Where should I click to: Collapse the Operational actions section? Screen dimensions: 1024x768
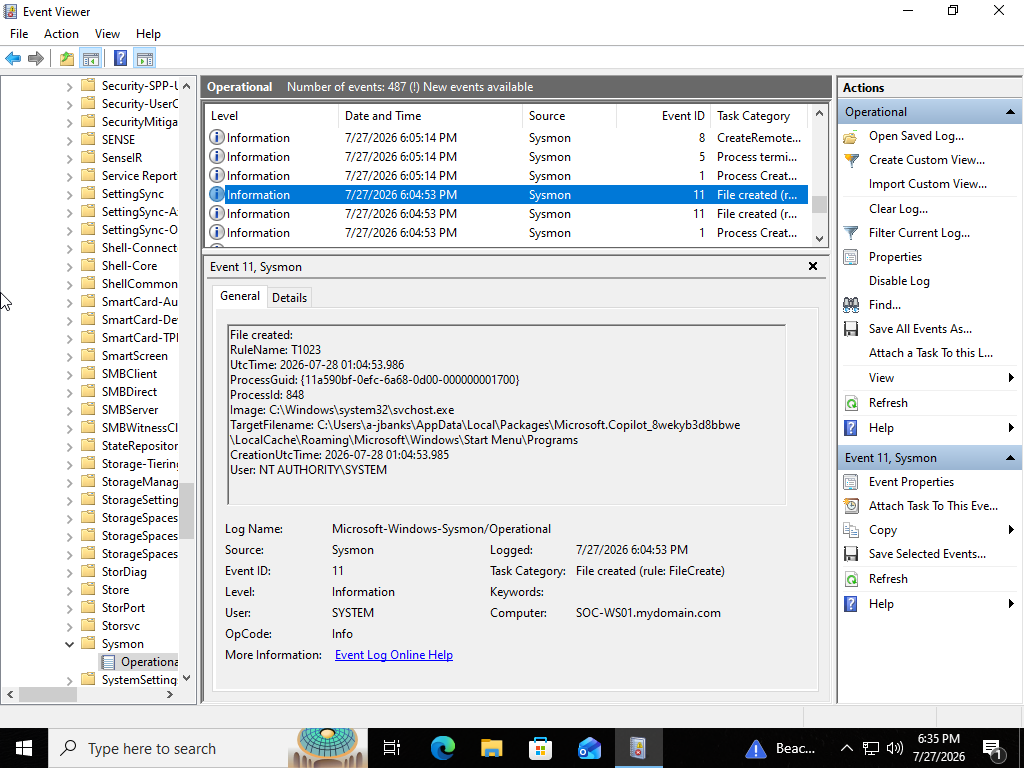1010,112
